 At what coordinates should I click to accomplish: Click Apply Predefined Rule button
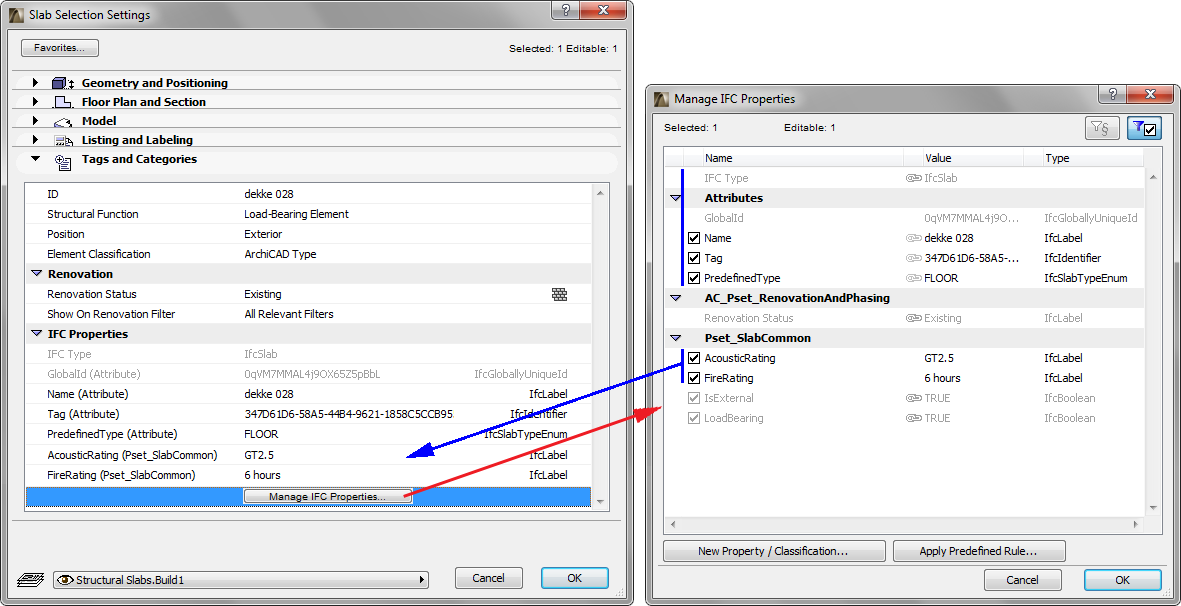pyautogui.click(x=979, y=551)
